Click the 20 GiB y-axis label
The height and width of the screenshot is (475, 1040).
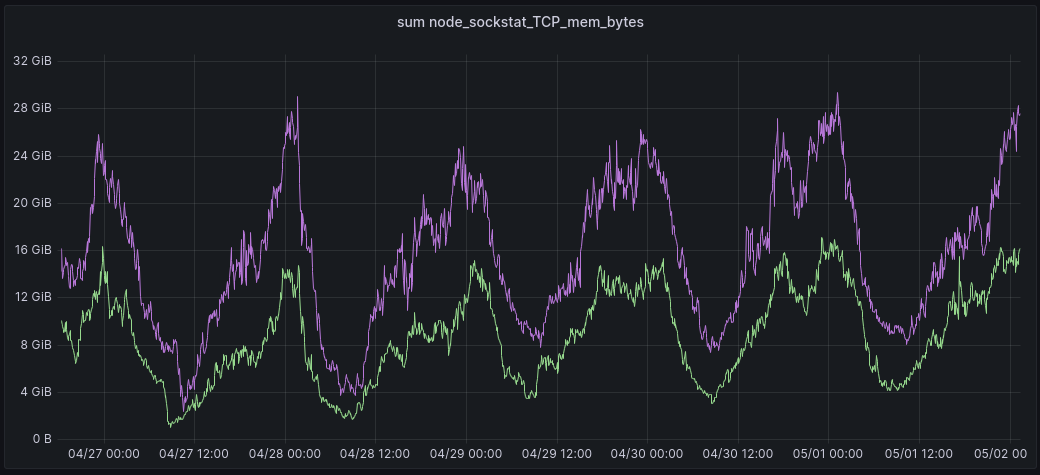pos(32,203)
